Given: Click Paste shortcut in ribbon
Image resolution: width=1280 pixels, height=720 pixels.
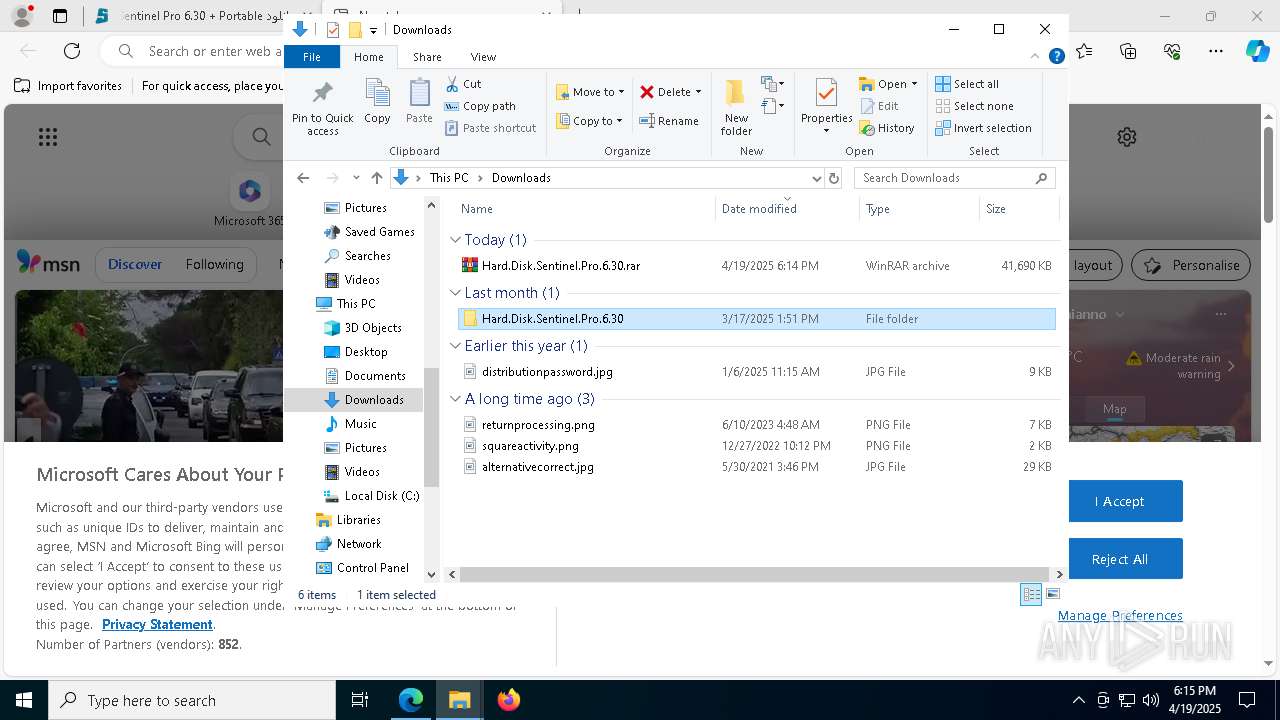Looking at the screenshot, I should pyautogui.click(x=491, y=128).
